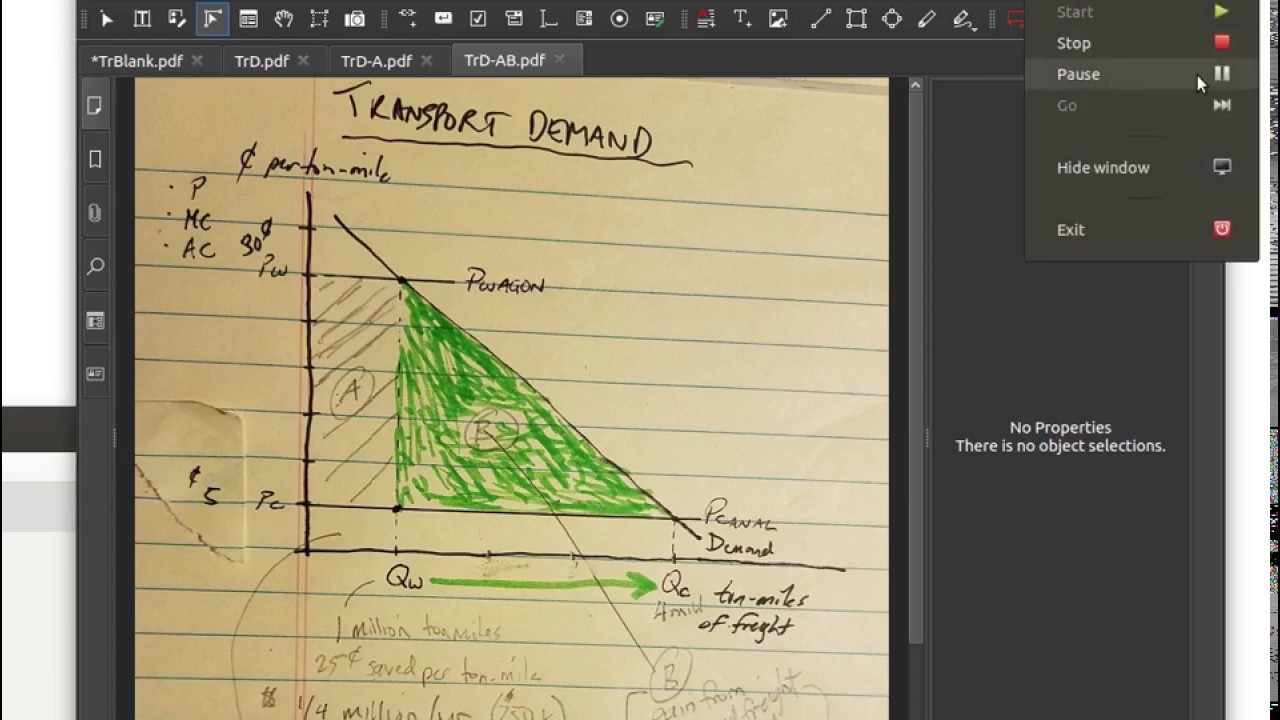Select the add text tool
Viewport: 1280px width, 720px height.
(x=742, y=19)
